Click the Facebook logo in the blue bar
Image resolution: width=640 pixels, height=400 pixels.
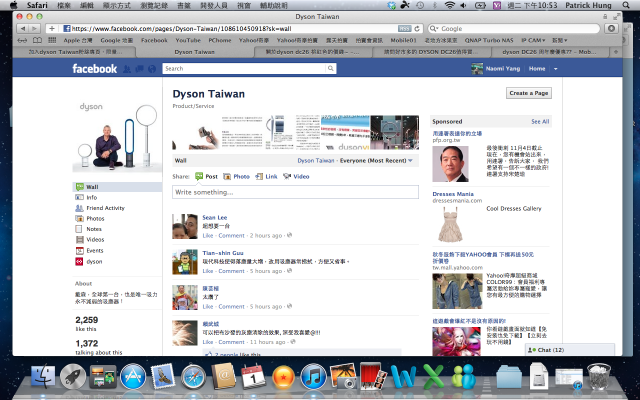pyautogui.click(x=94, y=69)
